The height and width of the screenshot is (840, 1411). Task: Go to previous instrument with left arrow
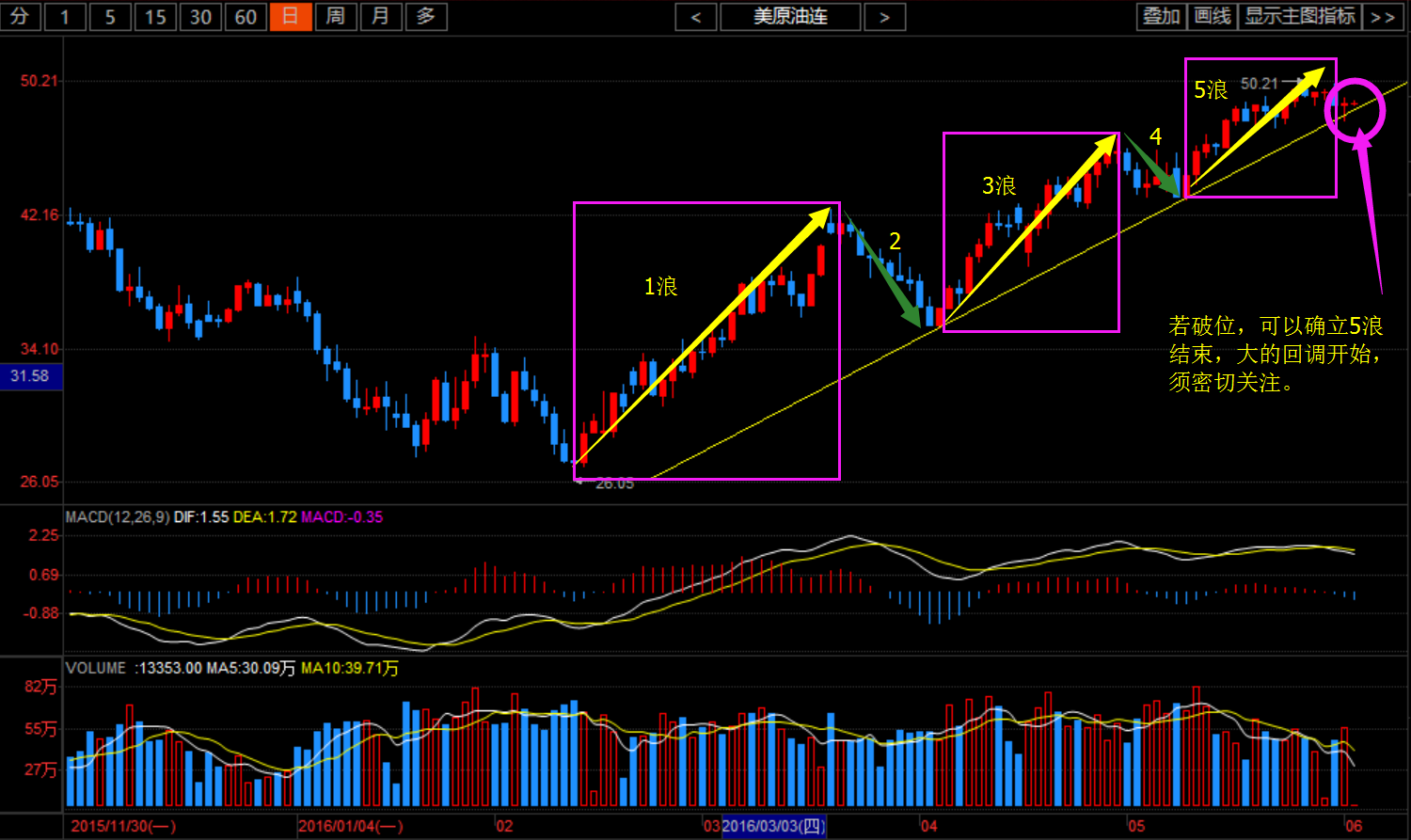[696, 17]
